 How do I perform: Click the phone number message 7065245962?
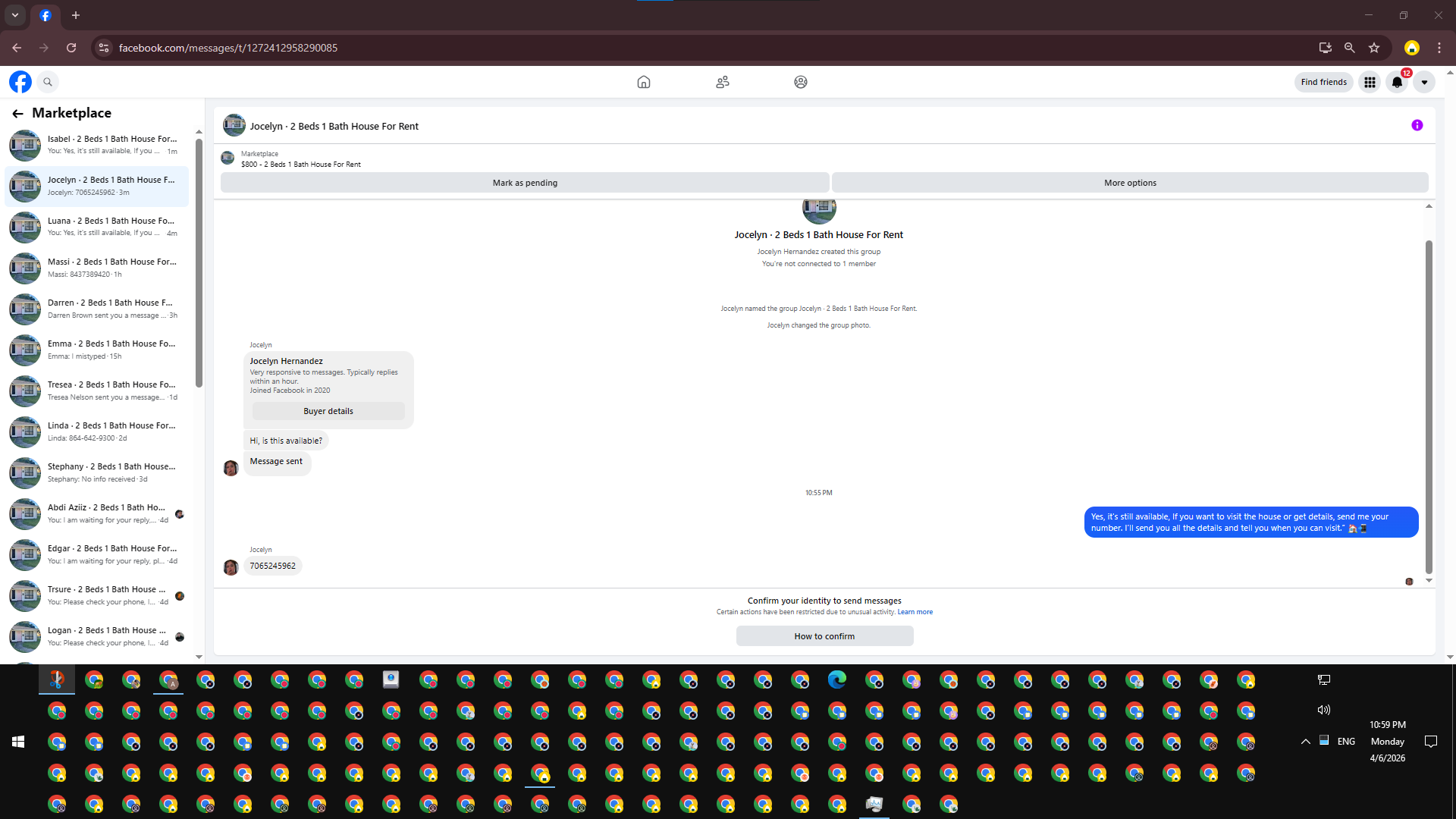(273, 566)
